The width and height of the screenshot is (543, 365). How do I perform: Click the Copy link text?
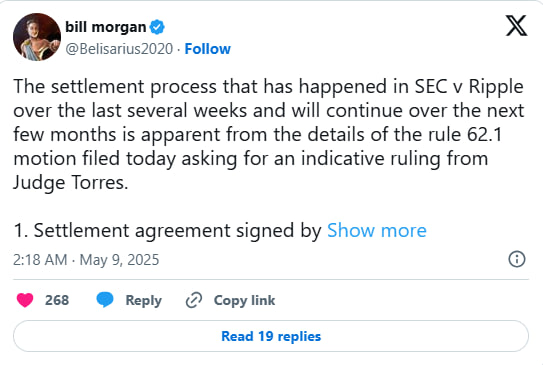(244, 300)
